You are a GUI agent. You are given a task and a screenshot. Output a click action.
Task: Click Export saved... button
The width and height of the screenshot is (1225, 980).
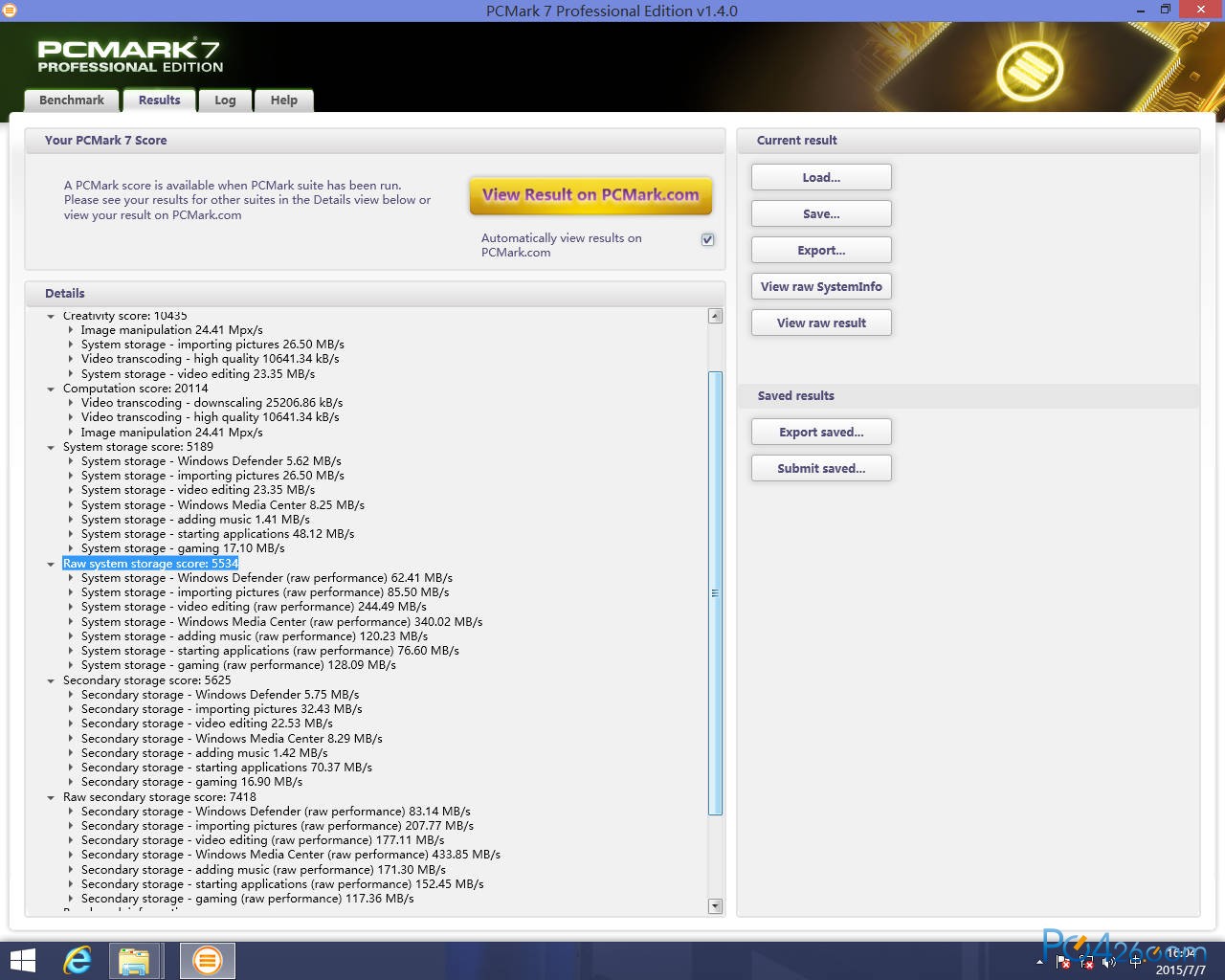[x=821, y=432]
